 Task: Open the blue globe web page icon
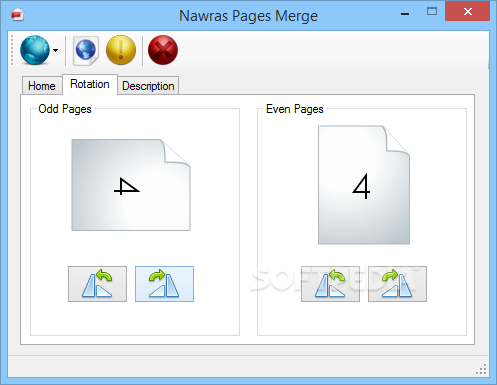86,50
